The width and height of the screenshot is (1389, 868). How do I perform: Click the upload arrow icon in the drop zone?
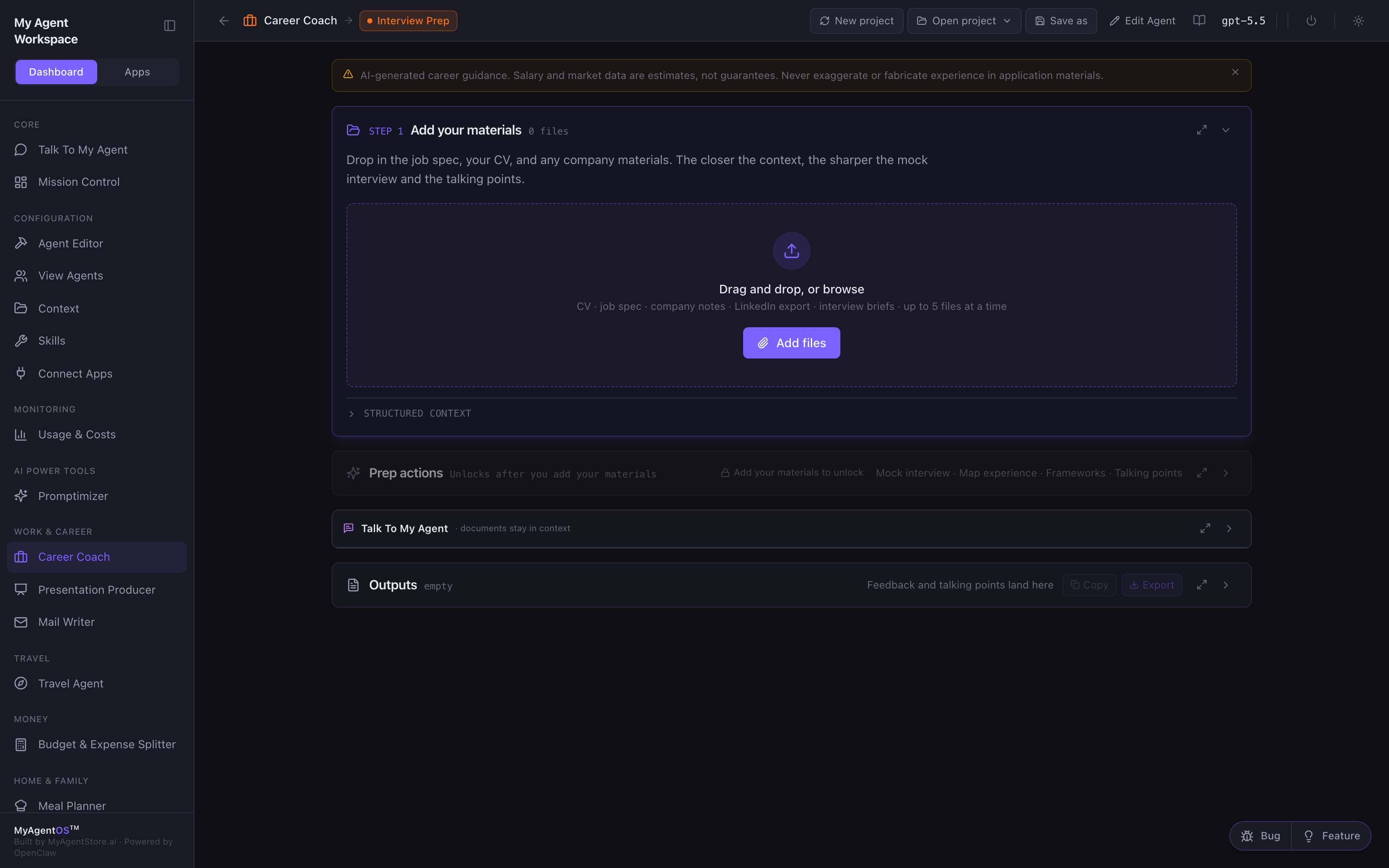click(791, 251)
